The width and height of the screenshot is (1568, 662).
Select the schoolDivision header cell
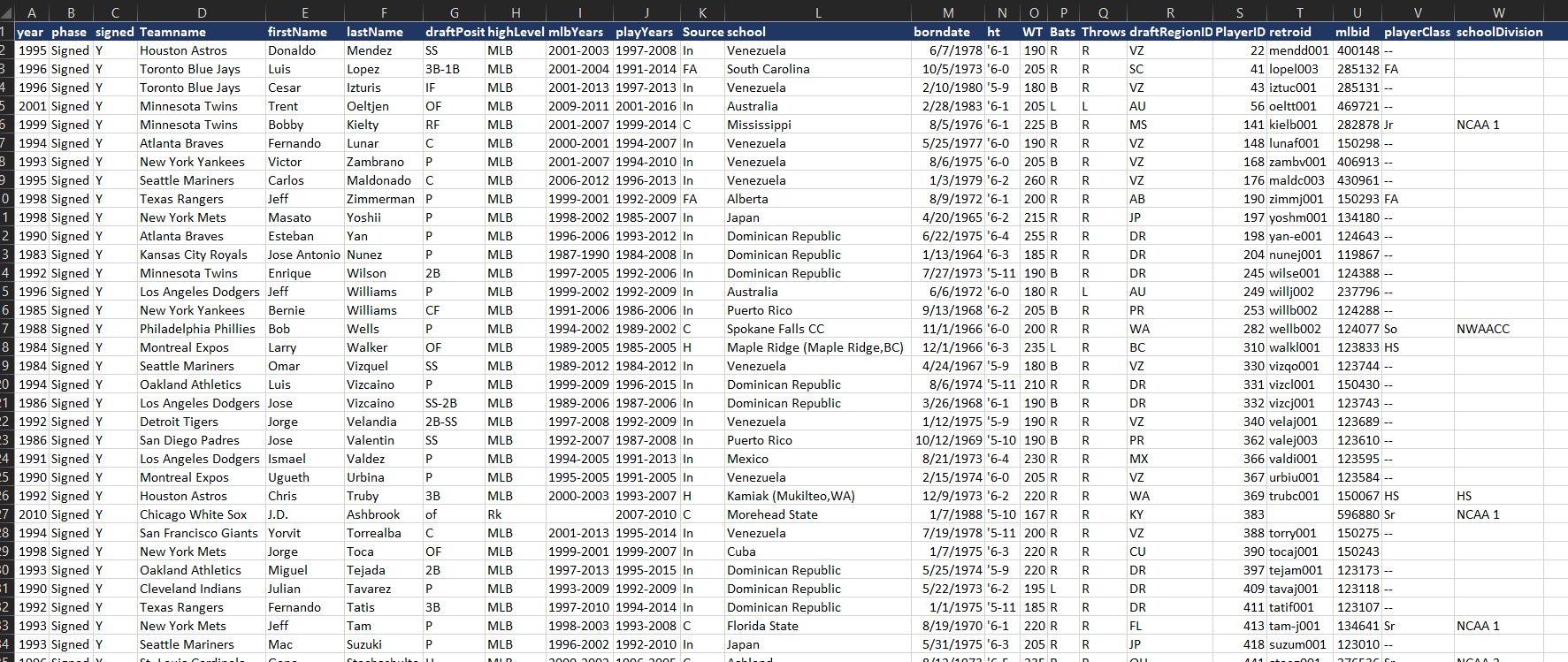click(x=1499, y=32)
